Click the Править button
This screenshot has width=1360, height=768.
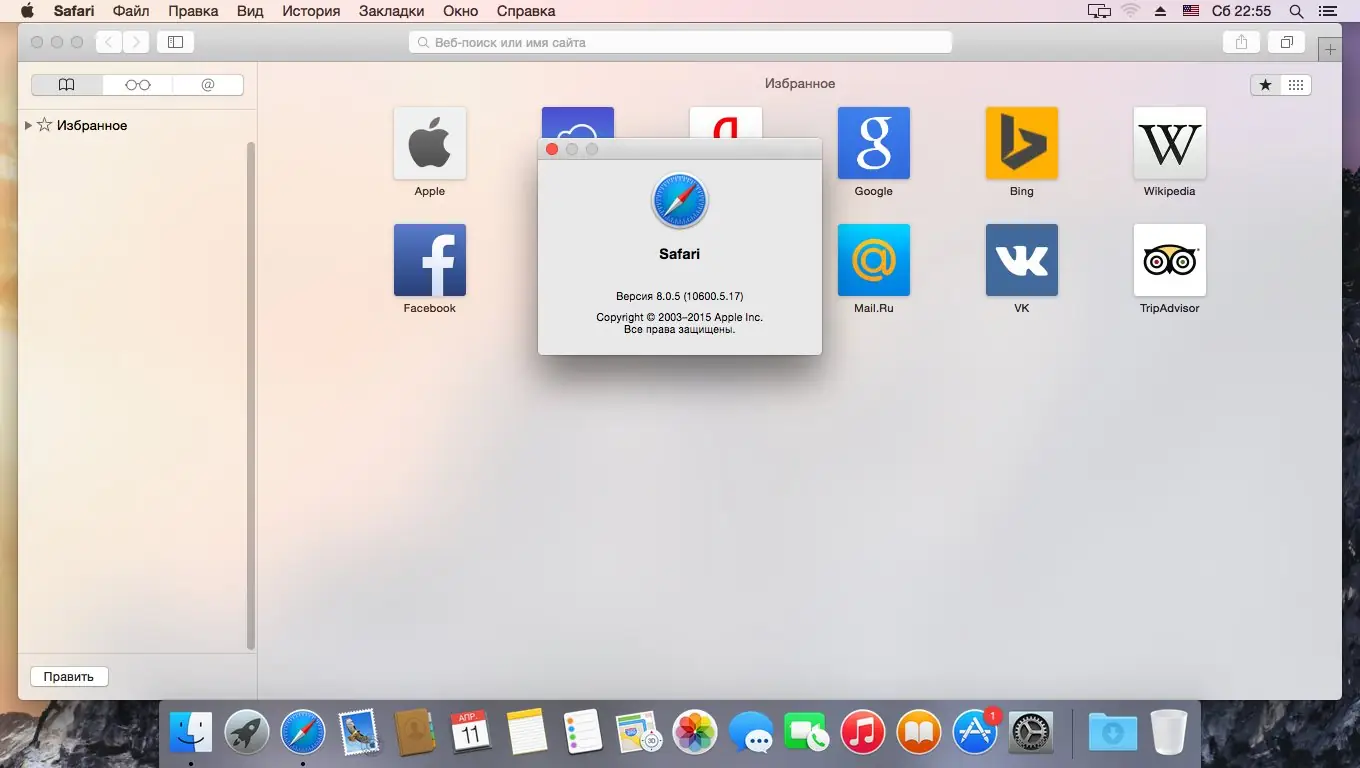click(69, 677)
